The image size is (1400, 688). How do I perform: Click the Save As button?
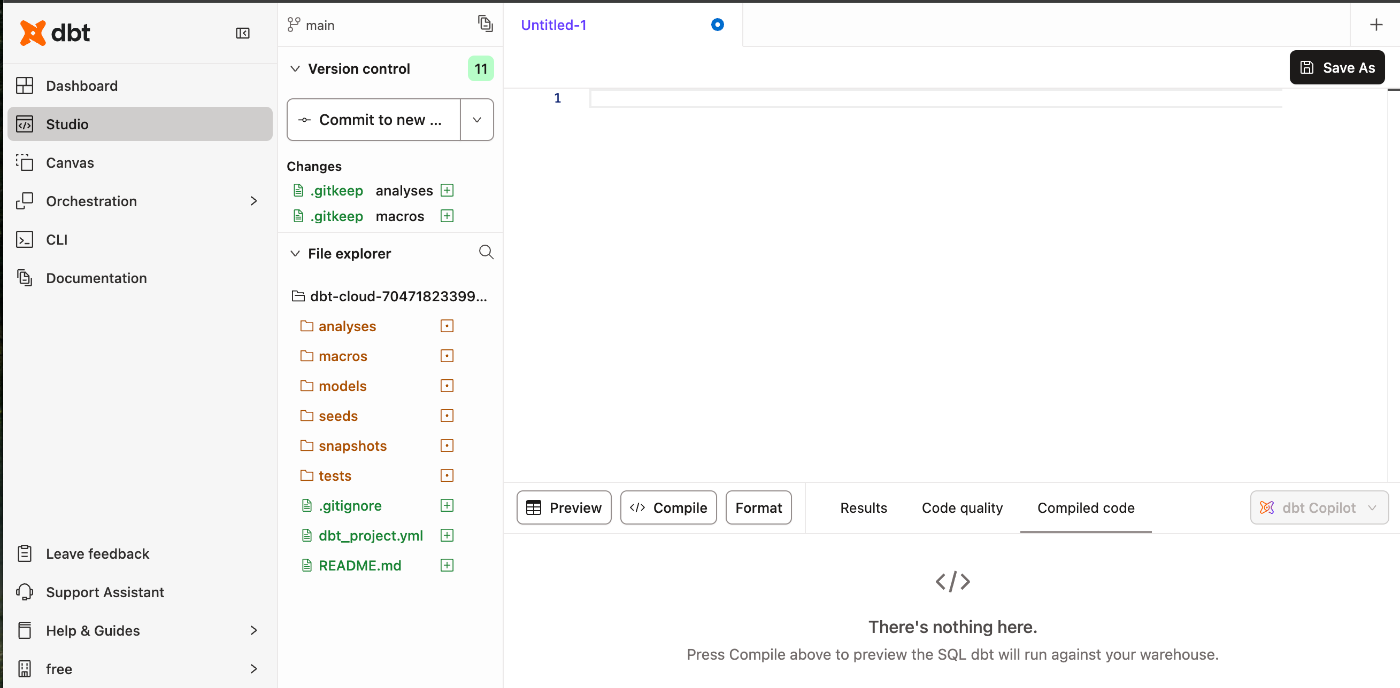click(1337, 68)
